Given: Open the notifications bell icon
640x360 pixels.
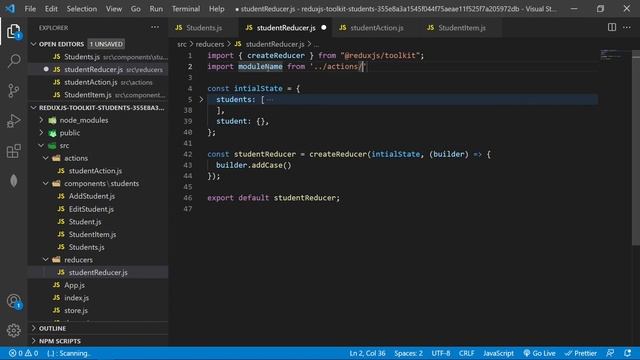Looking at the screenshot, I should (x=627, y=353).
